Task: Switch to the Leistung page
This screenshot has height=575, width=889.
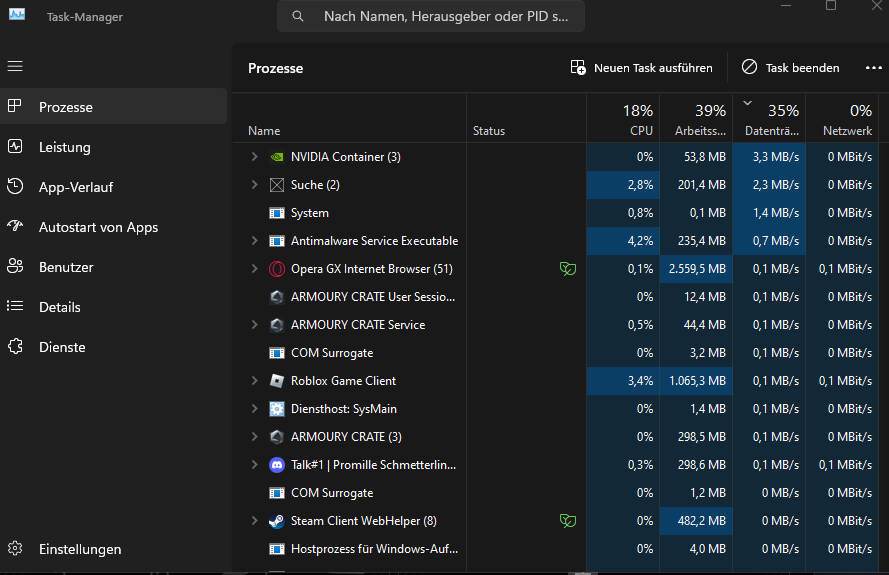Action: click(113, 147)
